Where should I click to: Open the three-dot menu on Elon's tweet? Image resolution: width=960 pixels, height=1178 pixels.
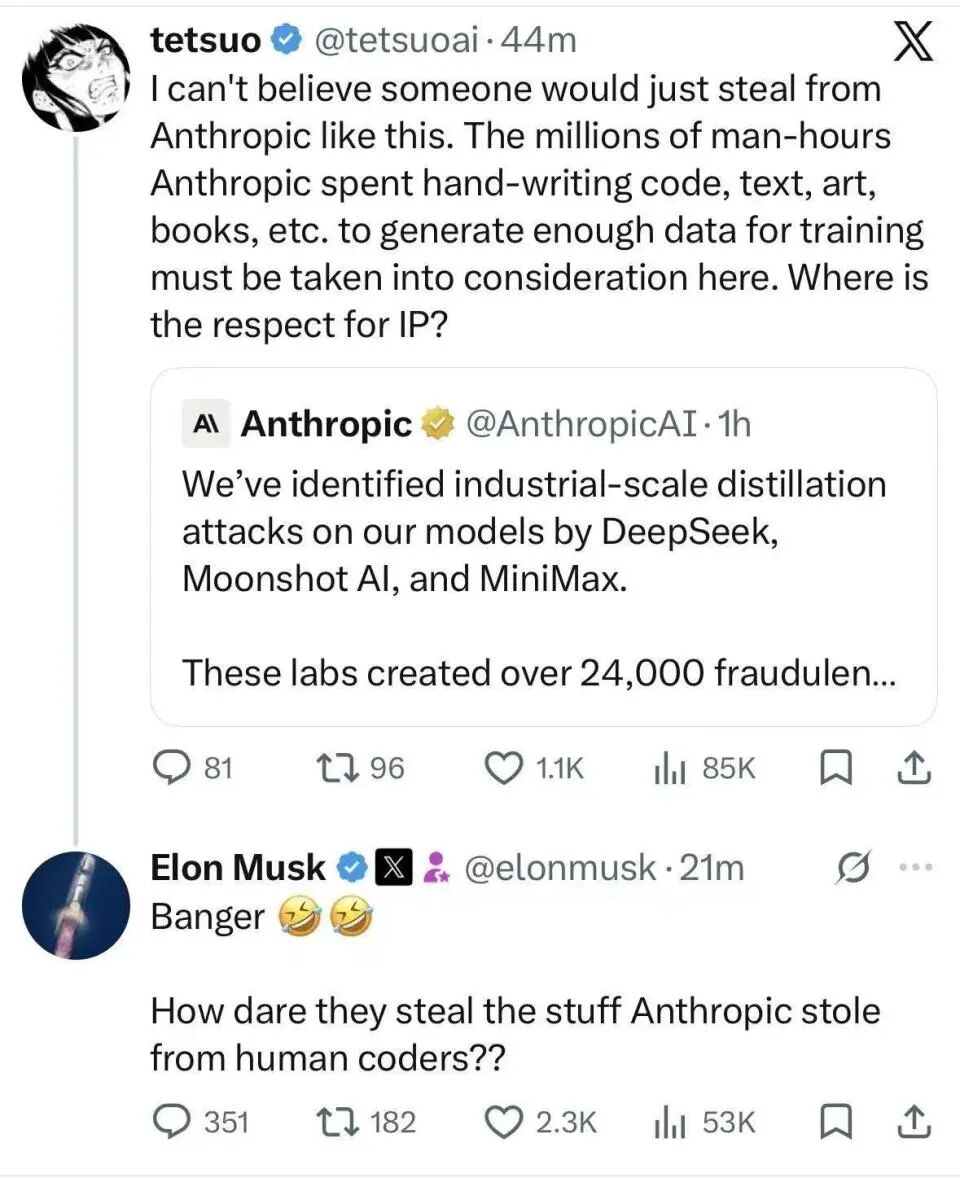[916, 867]
